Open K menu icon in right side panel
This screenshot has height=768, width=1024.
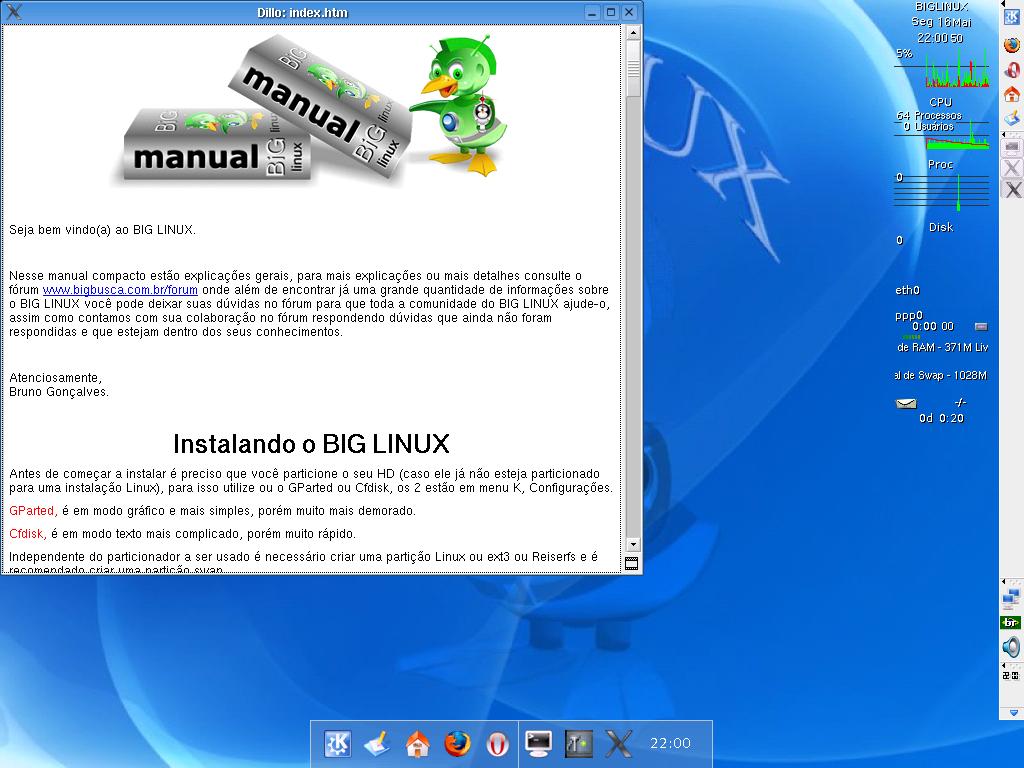point(1012,17)
